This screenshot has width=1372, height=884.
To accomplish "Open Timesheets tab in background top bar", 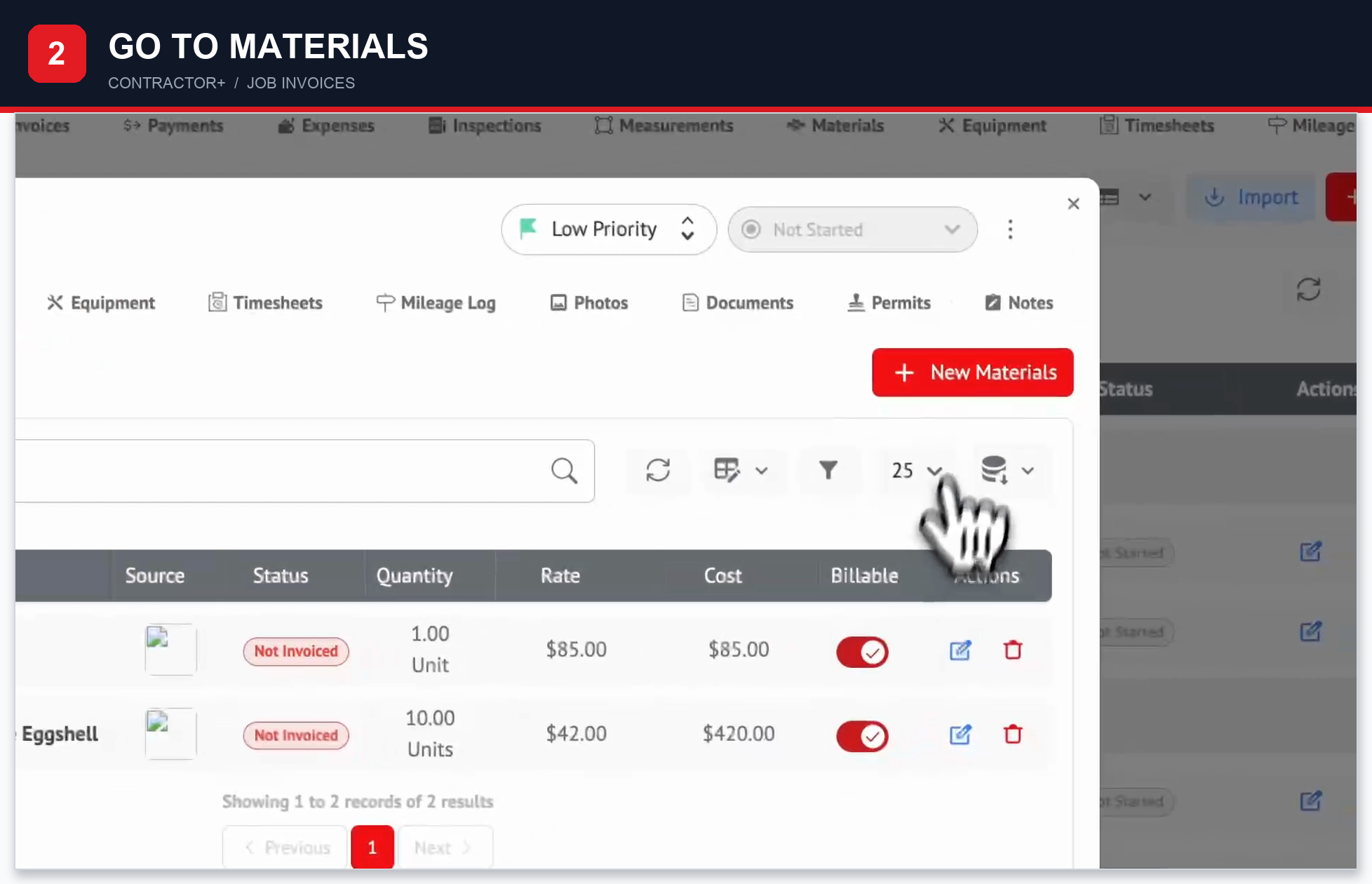I will pyautogui.click(x=1156, y=126).
